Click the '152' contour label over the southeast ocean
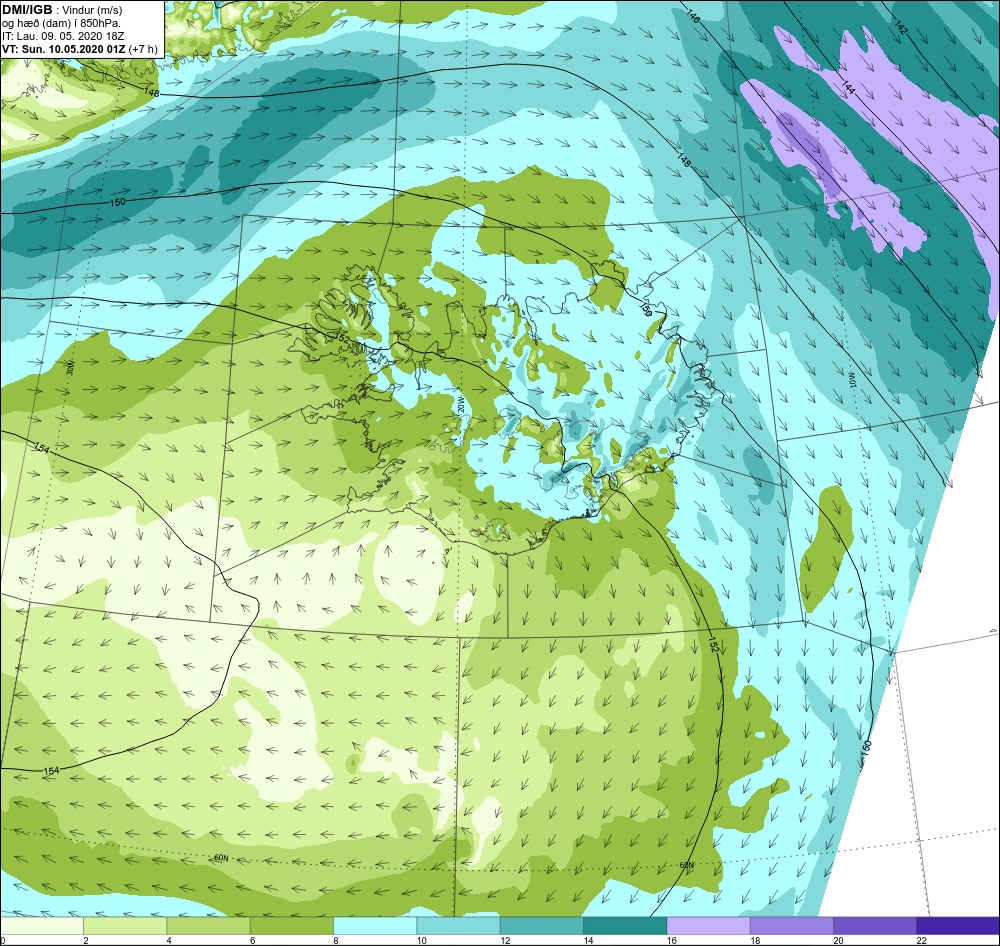Screen dimensions: 1000x946 [713, 644]
